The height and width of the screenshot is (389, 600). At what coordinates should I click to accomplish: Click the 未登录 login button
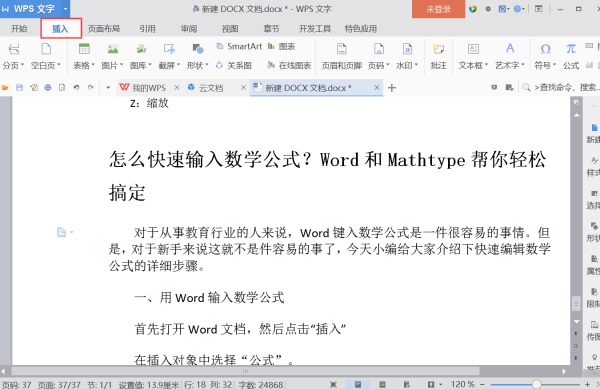coord(439,9)
